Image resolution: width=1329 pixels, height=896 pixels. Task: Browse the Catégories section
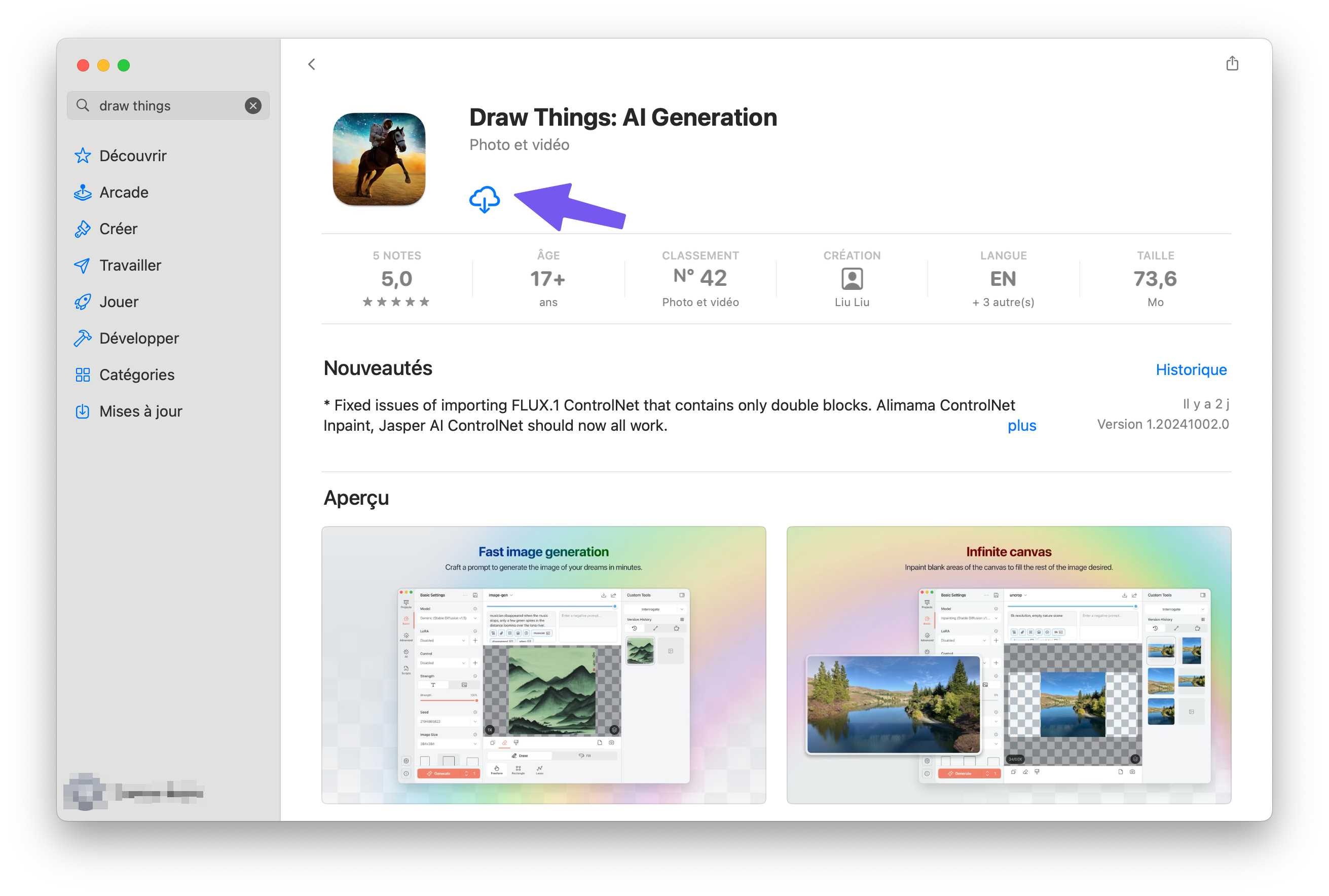pos(136,375)
